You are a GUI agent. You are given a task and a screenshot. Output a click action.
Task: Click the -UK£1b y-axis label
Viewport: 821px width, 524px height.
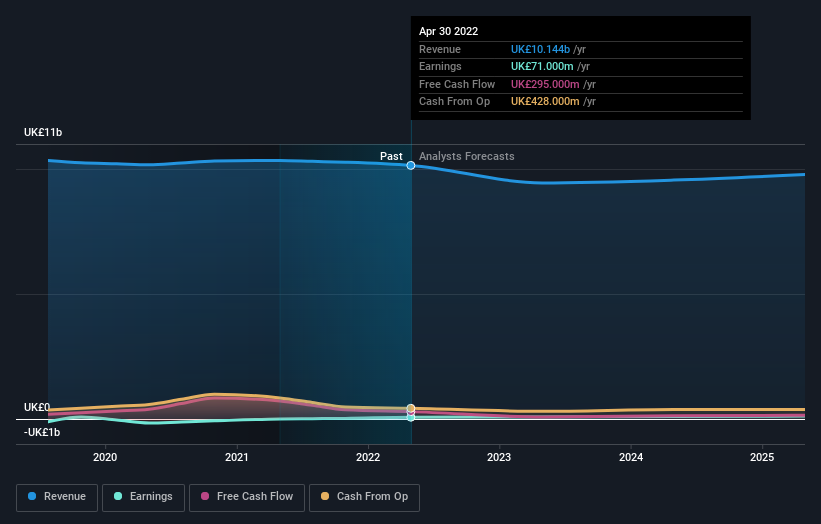[42, 432]
